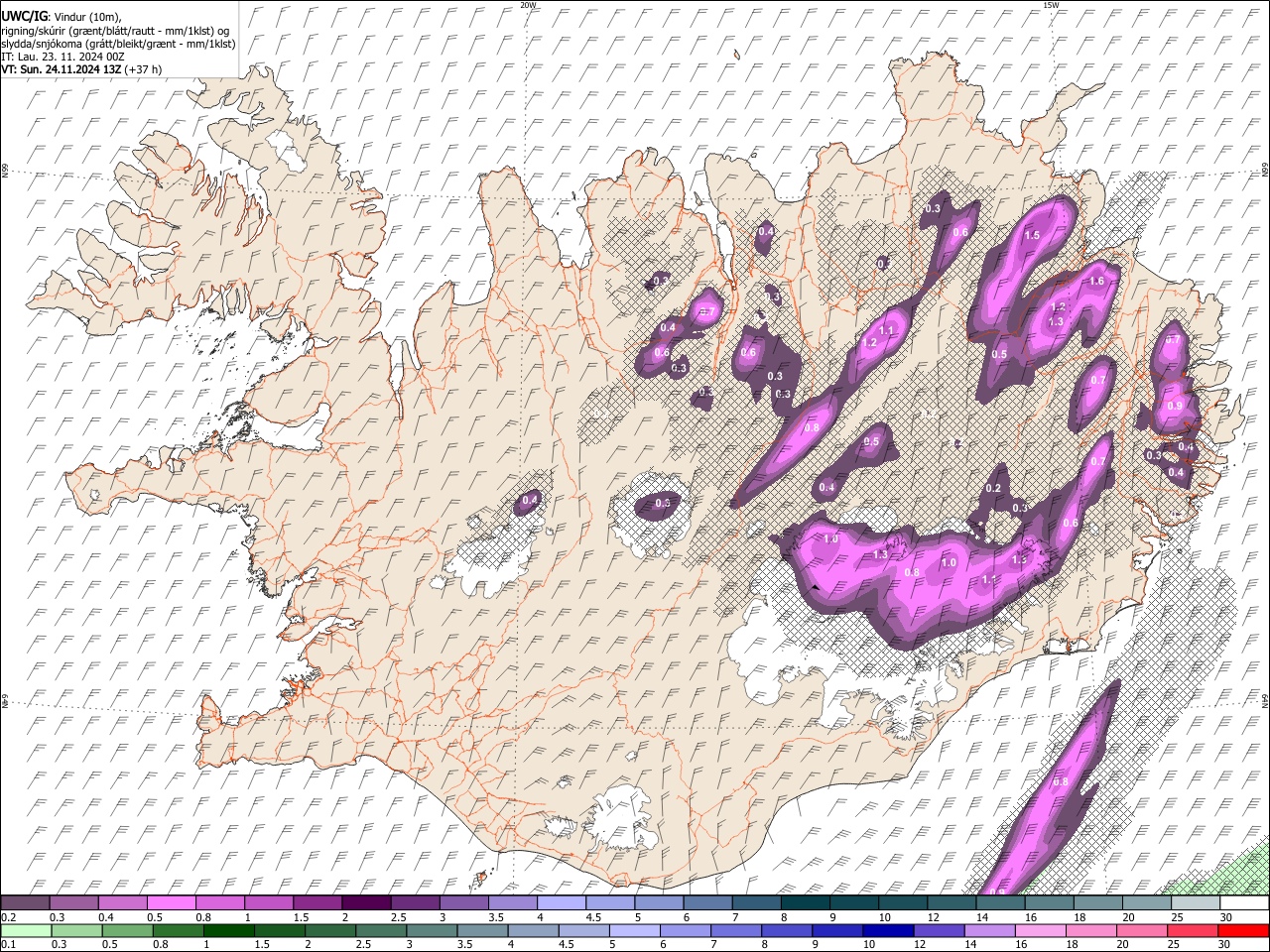This screenshot has height=952, width=1270.
Task: Select top-row lavender swatch between 4 and 4.5
Action: coord(563,902)
